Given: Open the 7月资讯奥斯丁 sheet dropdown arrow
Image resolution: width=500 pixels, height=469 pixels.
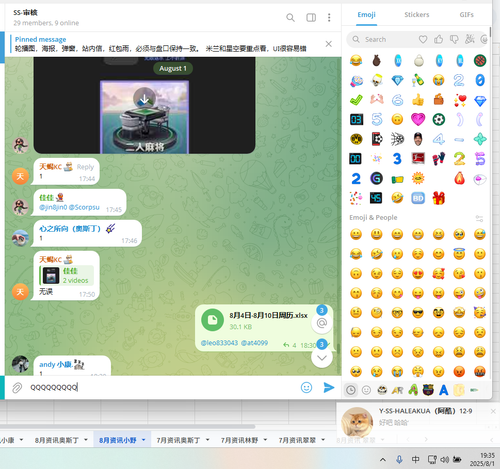Looking at the screenshot, I should pos(208,440).
